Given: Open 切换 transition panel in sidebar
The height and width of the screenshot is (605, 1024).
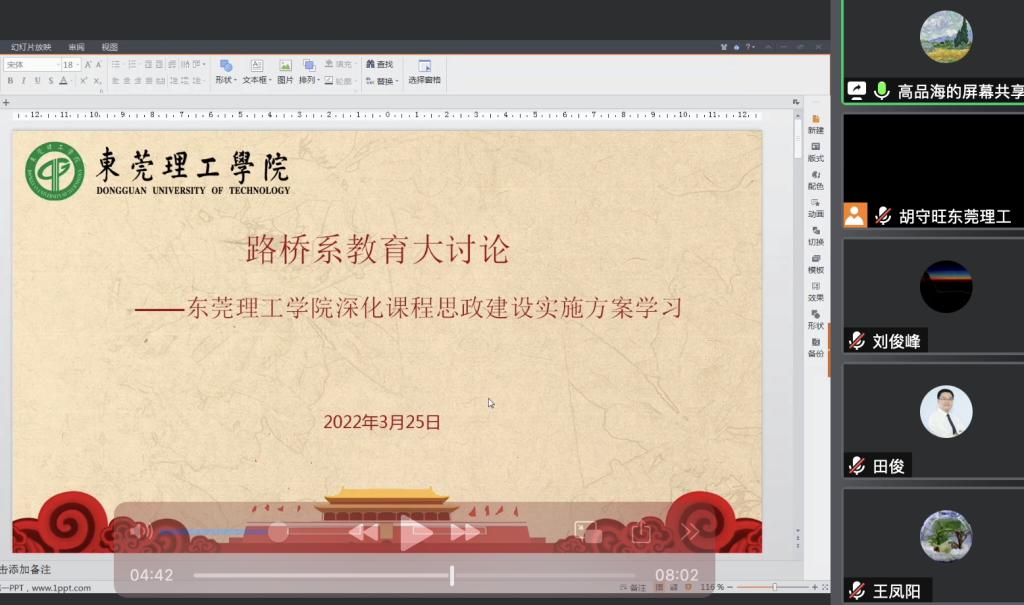Looking at the screenshot, I should [816, 236].
